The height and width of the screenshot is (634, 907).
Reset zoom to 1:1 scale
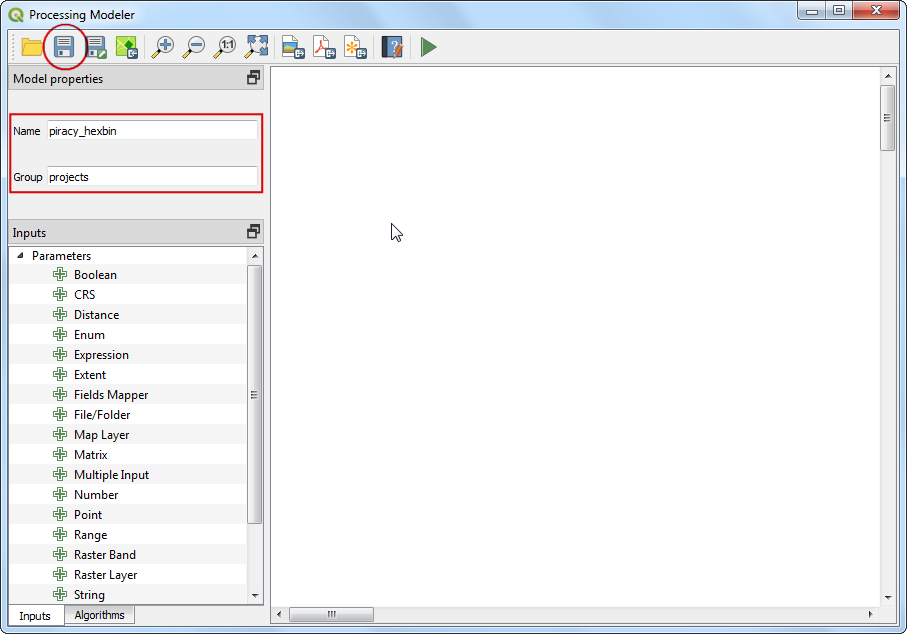[226, 47]
